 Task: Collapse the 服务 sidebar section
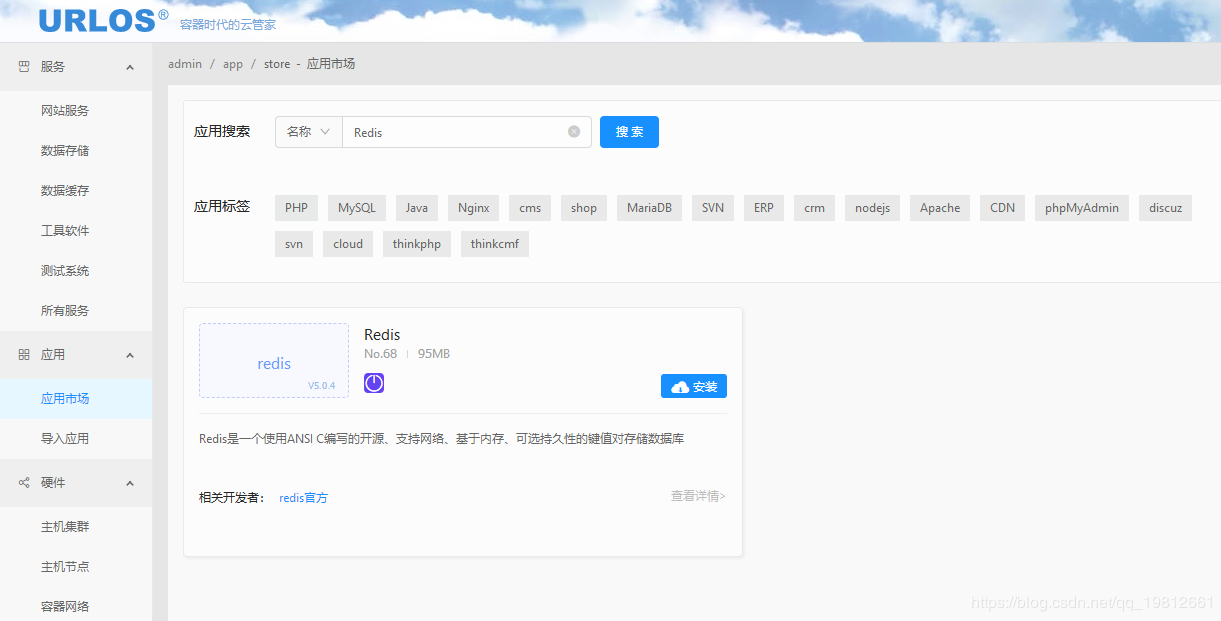128,66
